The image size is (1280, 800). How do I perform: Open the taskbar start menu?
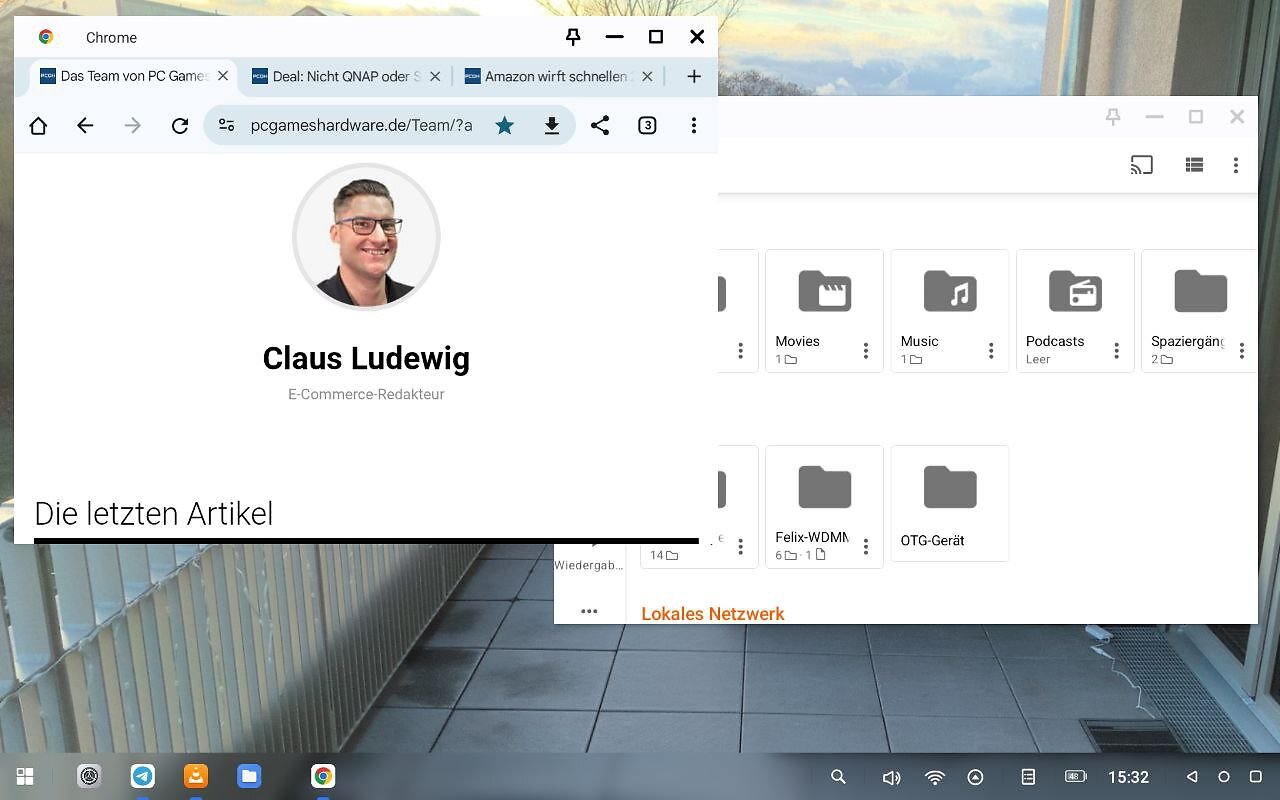point(25,776)
